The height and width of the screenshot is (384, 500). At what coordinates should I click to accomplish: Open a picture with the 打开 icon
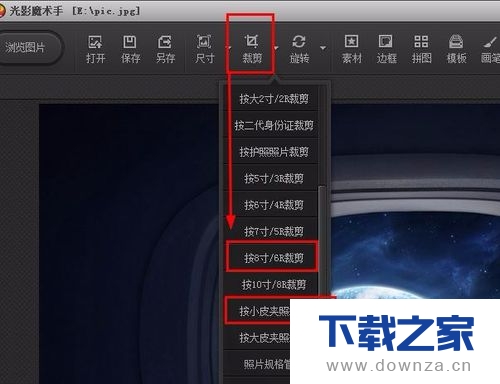[x=96, y=49]
